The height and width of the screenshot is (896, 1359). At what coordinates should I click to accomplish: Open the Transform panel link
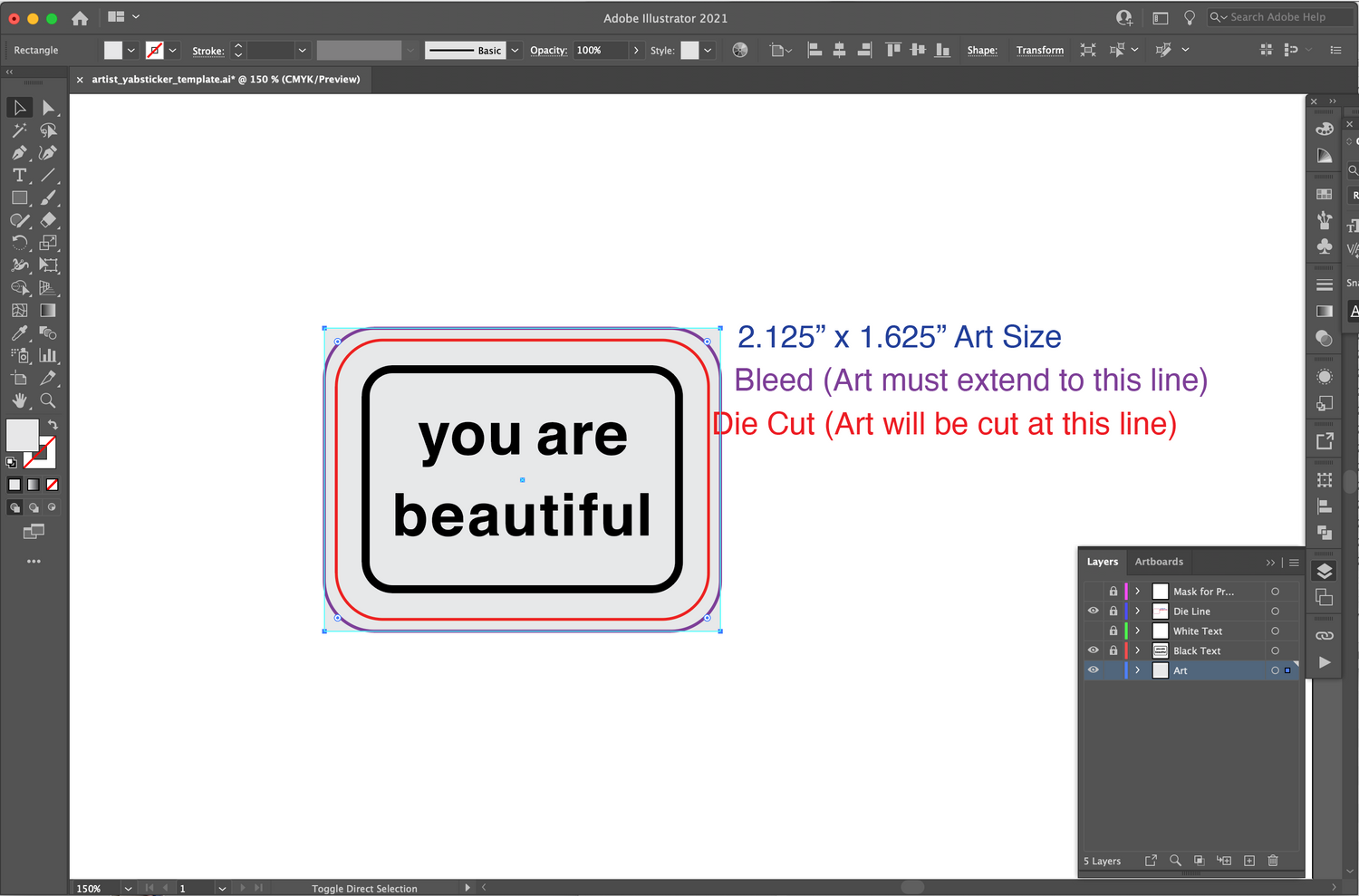pyautogui.click(x=1039, y=51)
